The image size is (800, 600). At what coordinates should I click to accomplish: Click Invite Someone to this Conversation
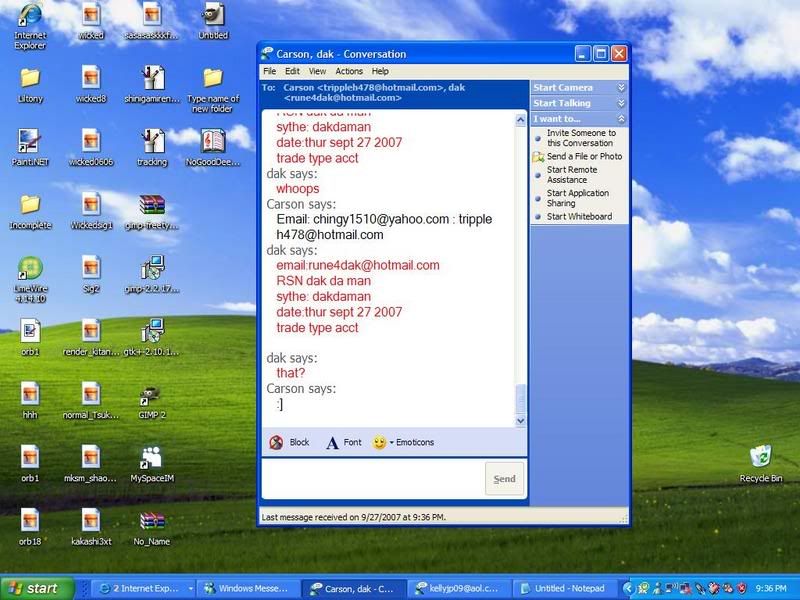[581, 138]
